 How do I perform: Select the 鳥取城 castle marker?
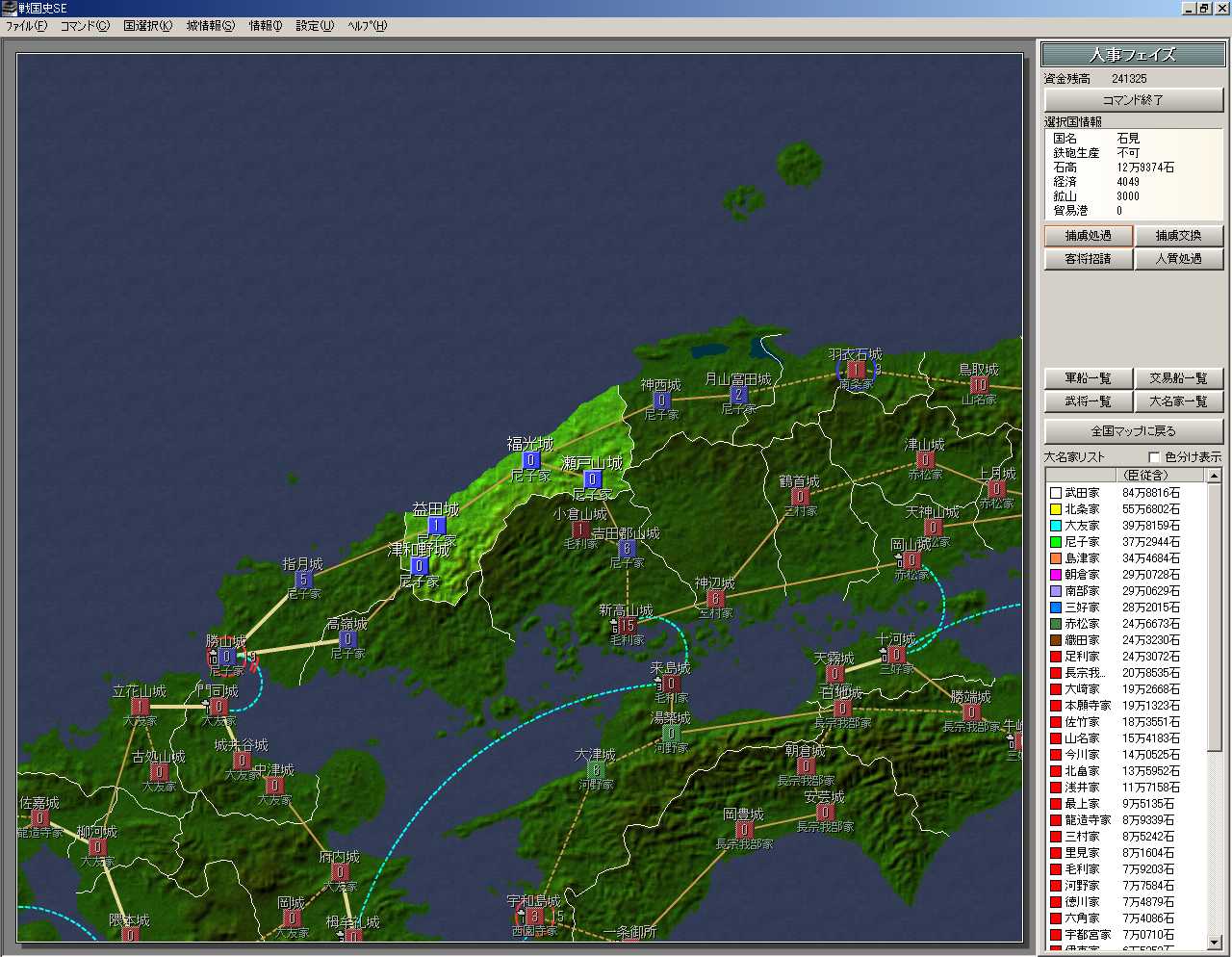(979, 385)
